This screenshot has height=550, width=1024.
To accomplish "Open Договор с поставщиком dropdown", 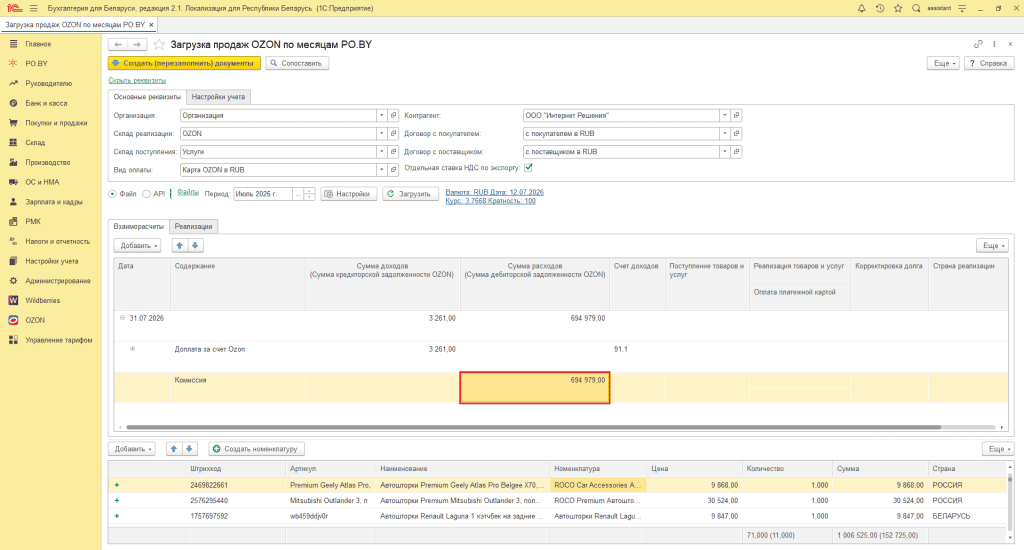I will (x=724, y=152).
